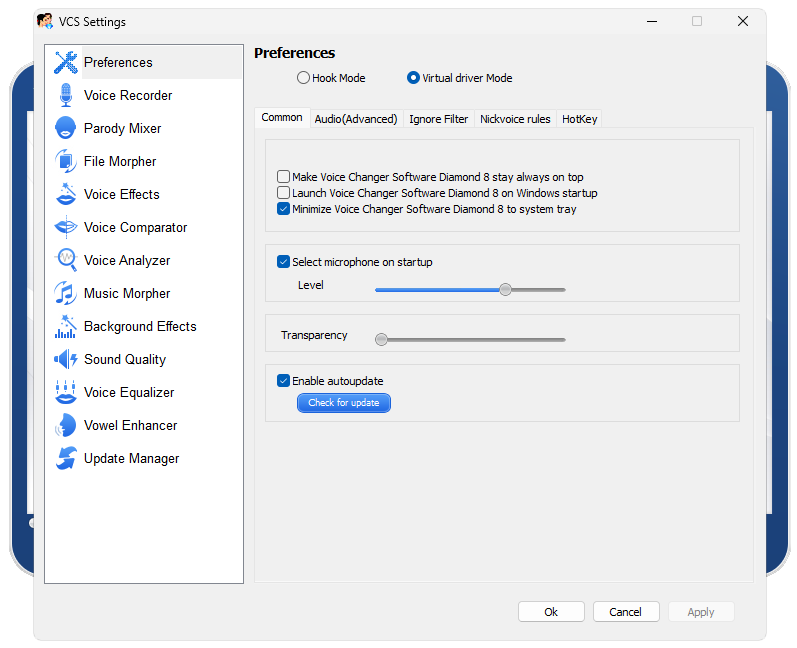Open the File Morpher icon

pyautogui.click(x=66, y=161)
